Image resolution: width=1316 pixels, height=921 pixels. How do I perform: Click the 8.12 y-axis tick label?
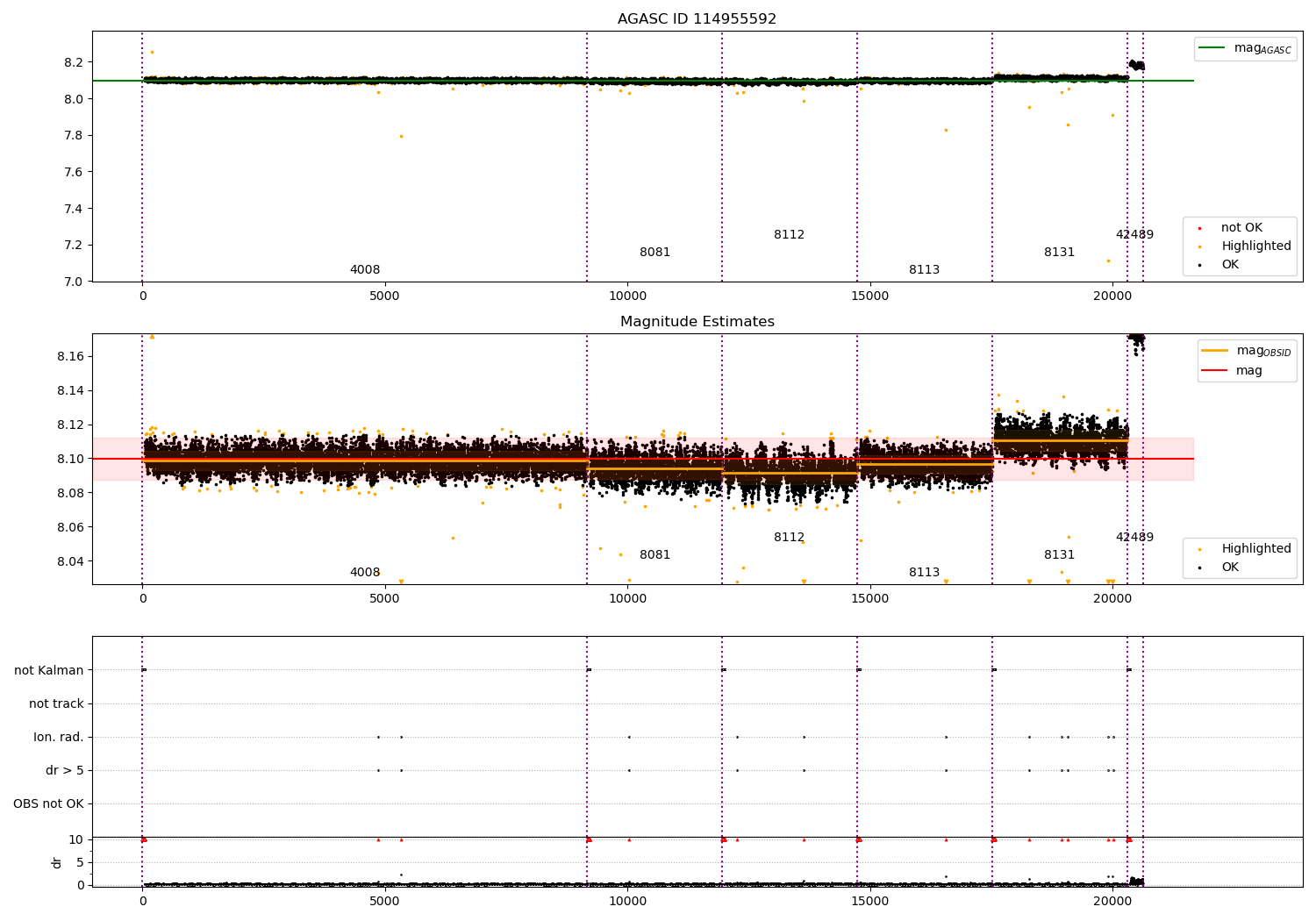(70, 425)
